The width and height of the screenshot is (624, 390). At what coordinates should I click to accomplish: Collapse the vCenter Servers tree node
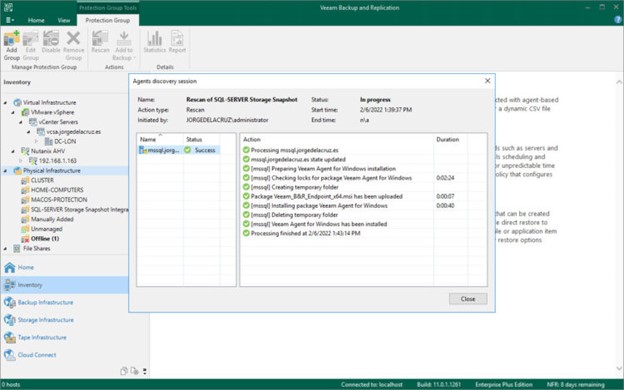click(21, 122)
